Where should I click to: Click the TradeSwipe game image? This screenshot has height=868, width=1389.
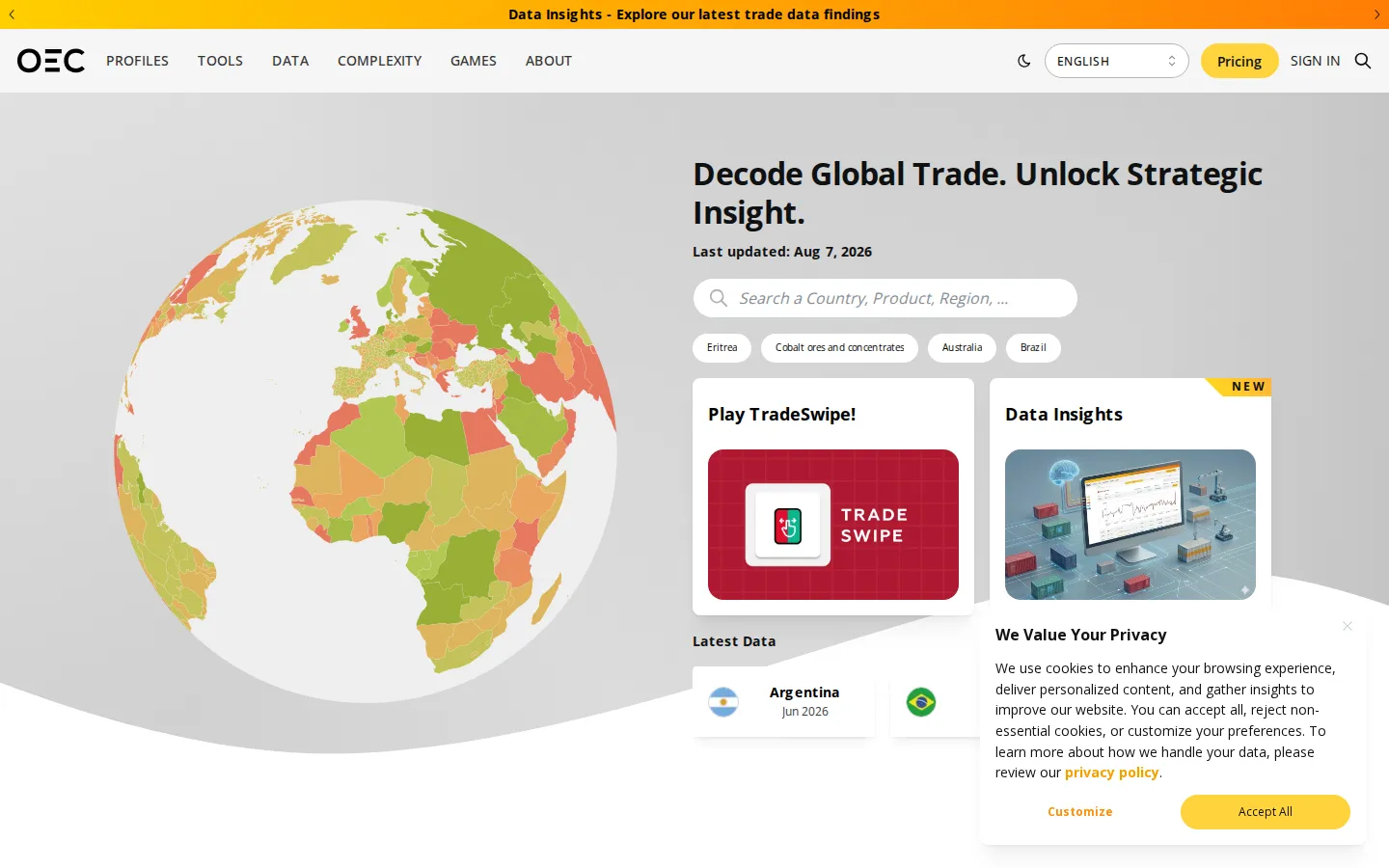[x=833, y=525]
